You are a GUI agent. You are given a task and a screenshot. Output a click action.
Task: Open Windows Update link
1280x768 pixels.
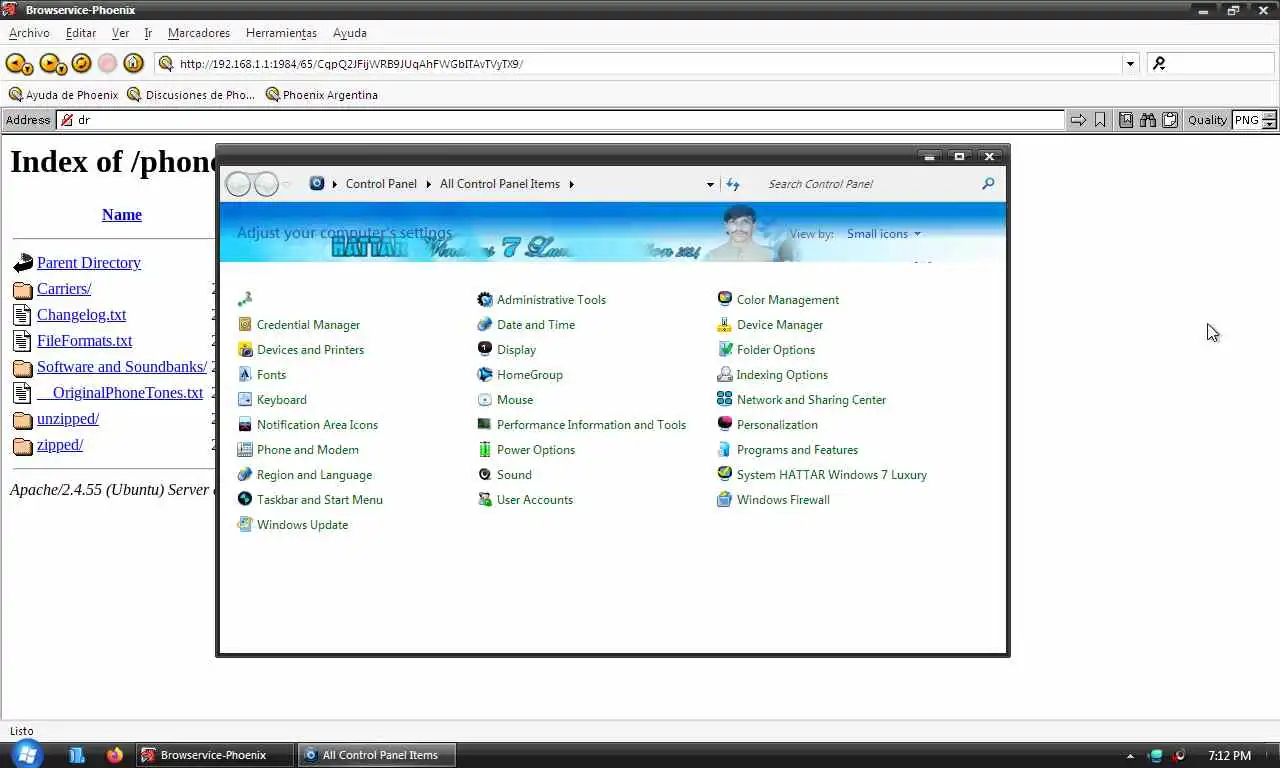[x=302, y=525]
